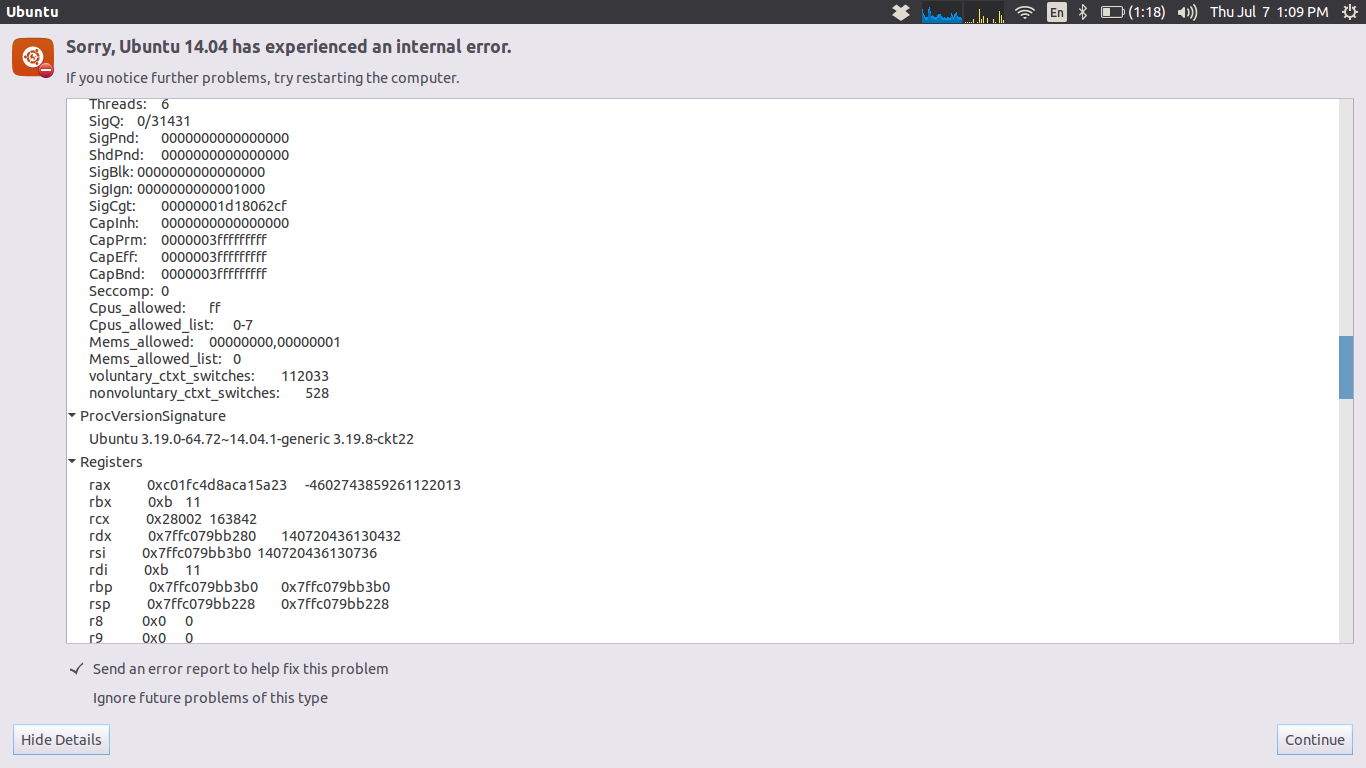Select the Mems_allowed value line
The width and height of the screenshot is (1366, 768).
(x=215, y=342)
